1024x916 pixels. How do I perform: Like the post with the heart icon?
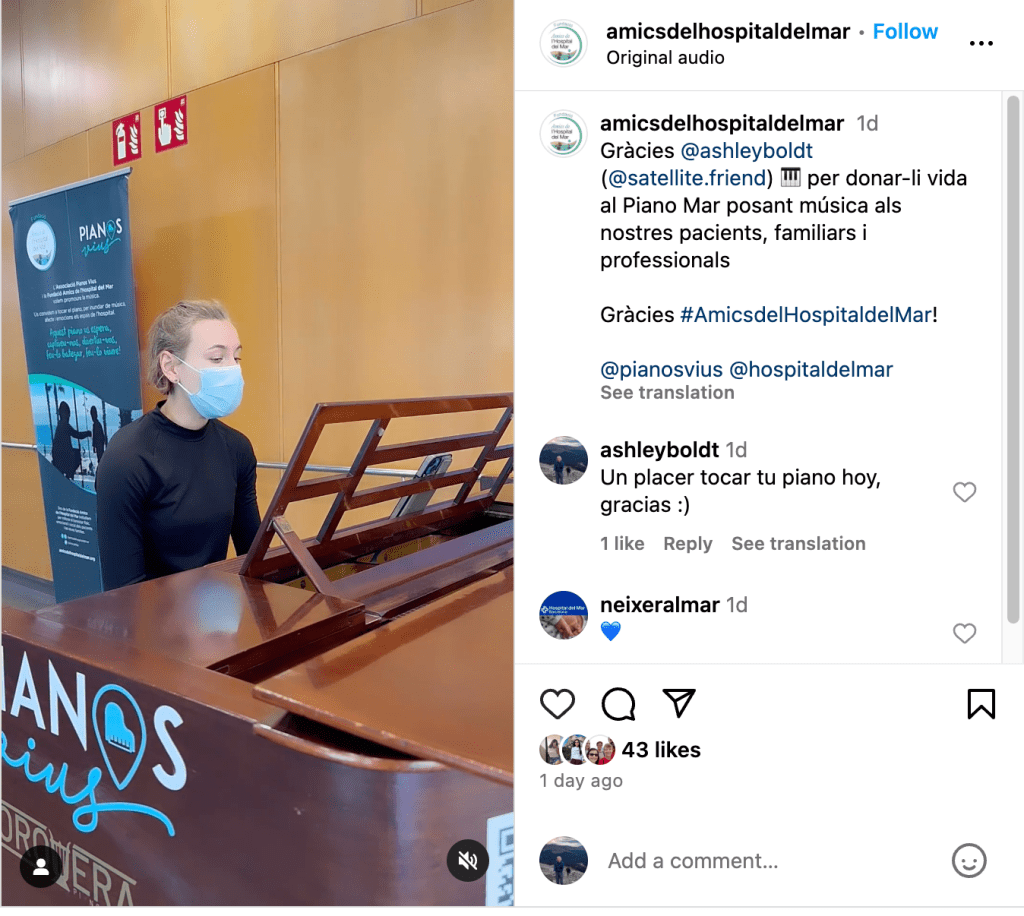pos(557,704)
